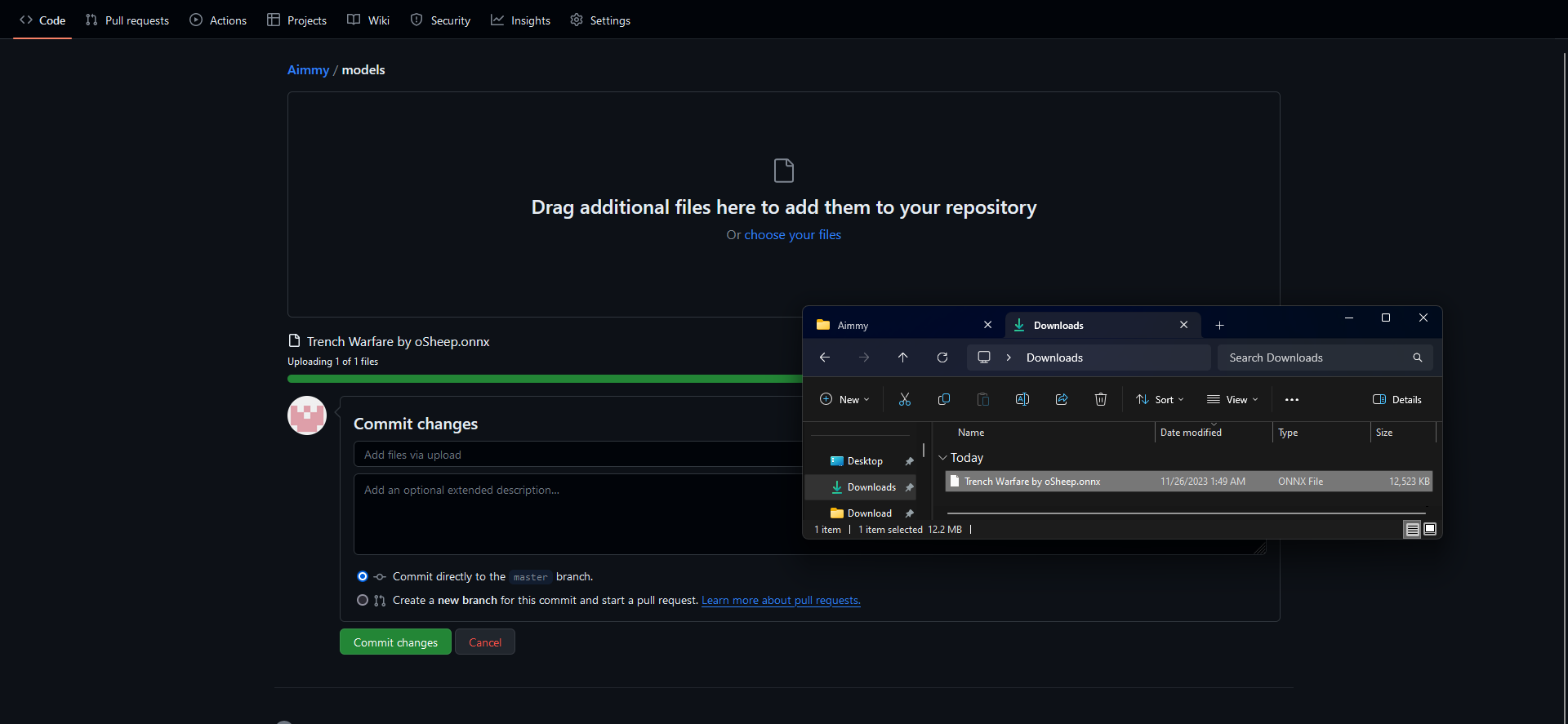Open Learn more about pull requests
This screenshot has width=1568, height=724.
pos(781,600)
